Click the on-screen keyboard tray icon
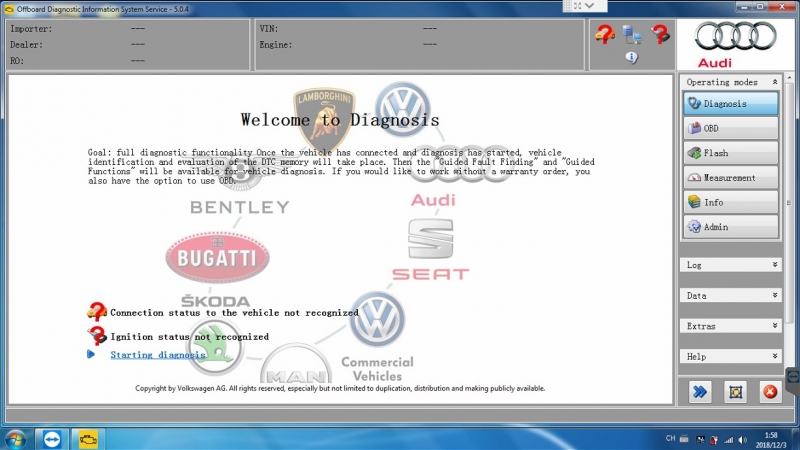 [x=684, y=439]
